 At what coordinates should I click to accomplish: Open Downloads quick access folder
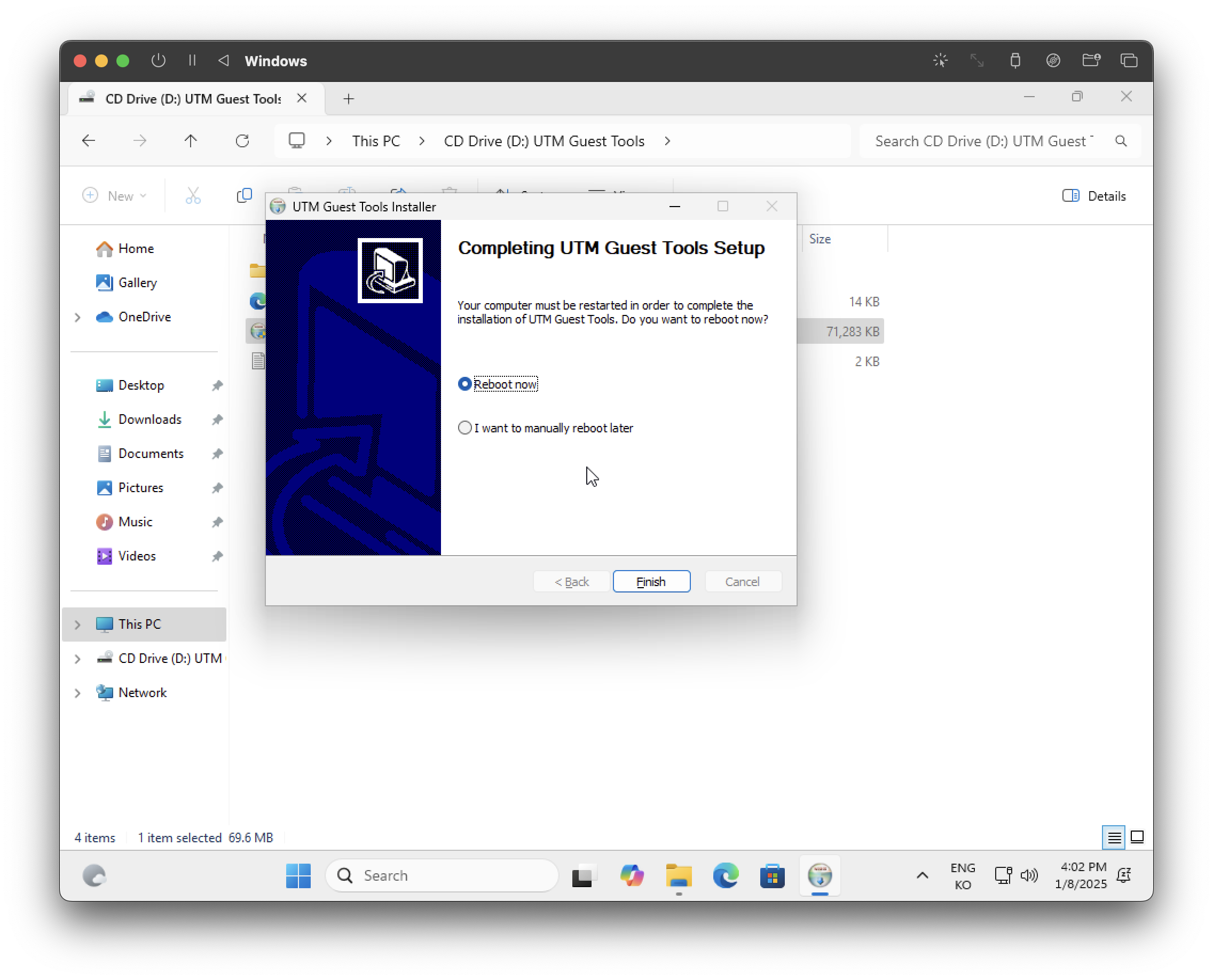pos(149,420)
